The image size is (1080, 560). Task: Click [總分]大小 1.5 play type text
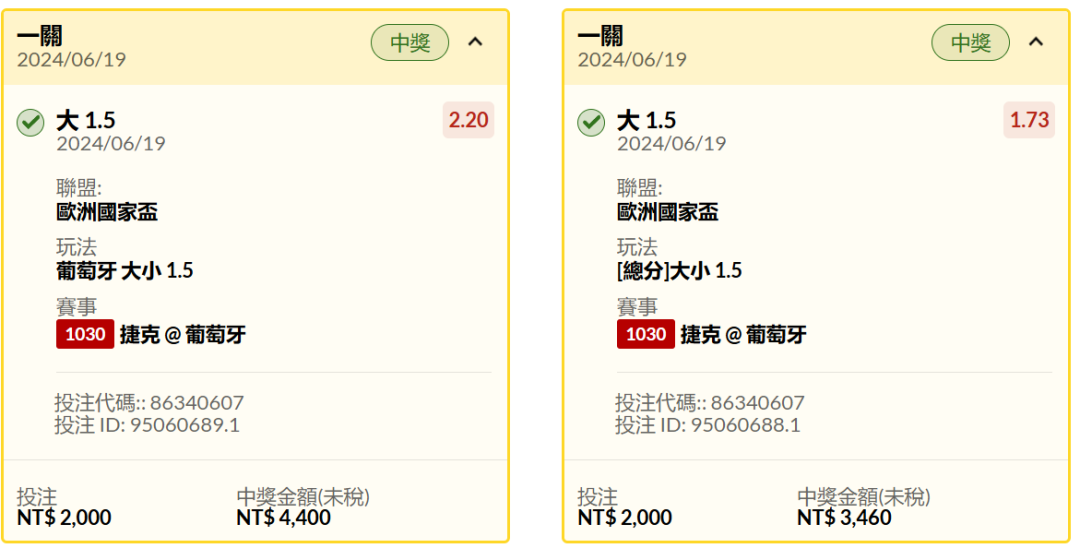click(x=679, y=271)
